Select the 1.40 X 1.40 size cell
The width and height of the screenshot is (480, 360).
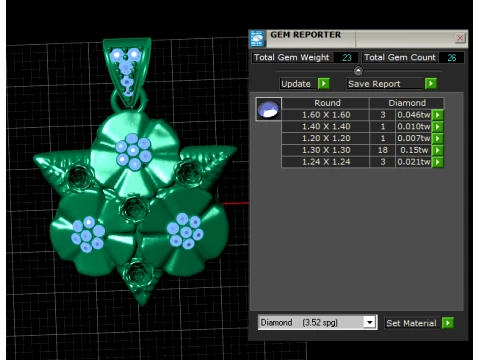(x=326, y=127)
